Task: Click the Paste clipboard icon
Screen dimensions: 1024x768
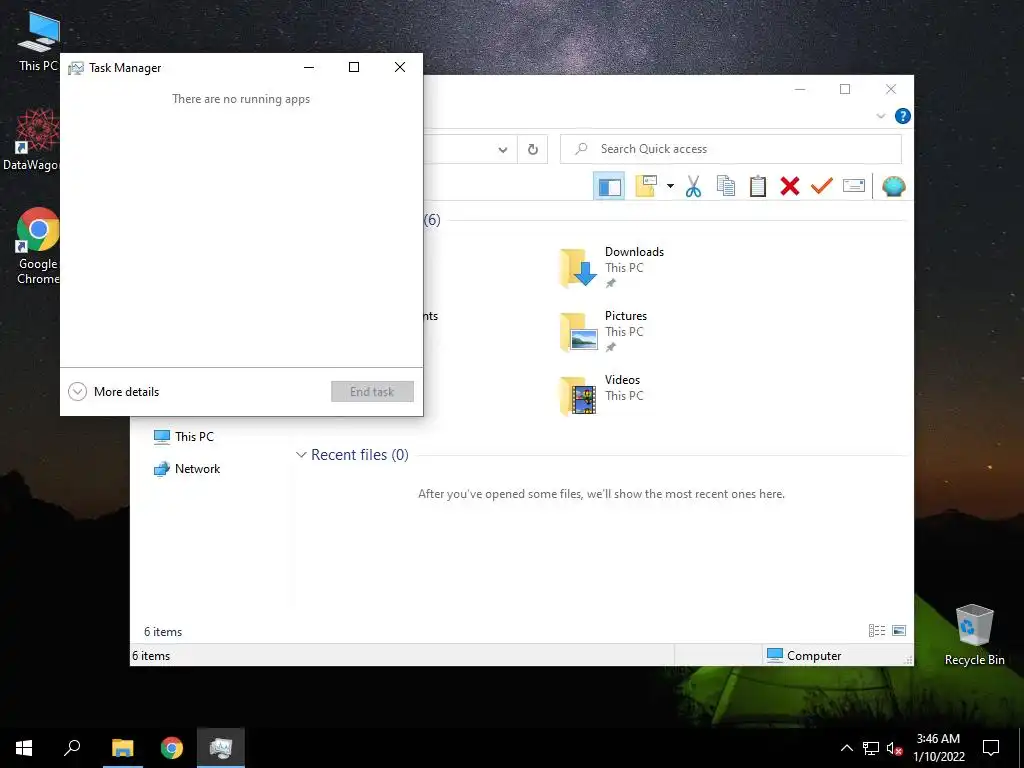Action: click(x=758, y=186)
